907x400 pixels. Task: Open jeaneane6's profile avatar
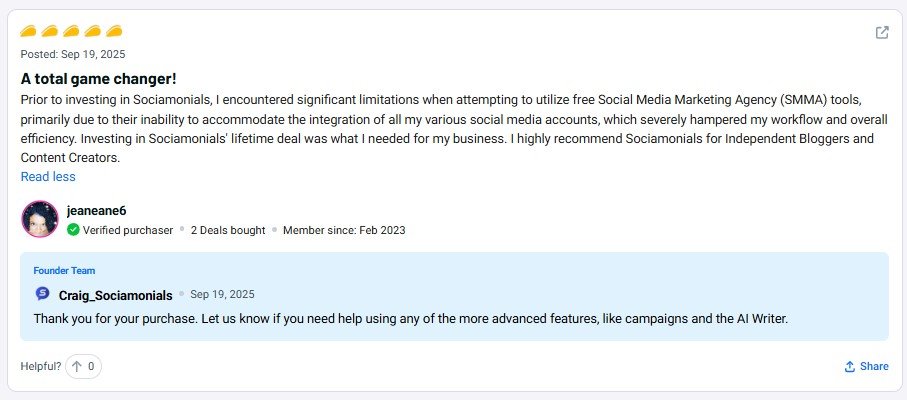[x=40, y=219]
